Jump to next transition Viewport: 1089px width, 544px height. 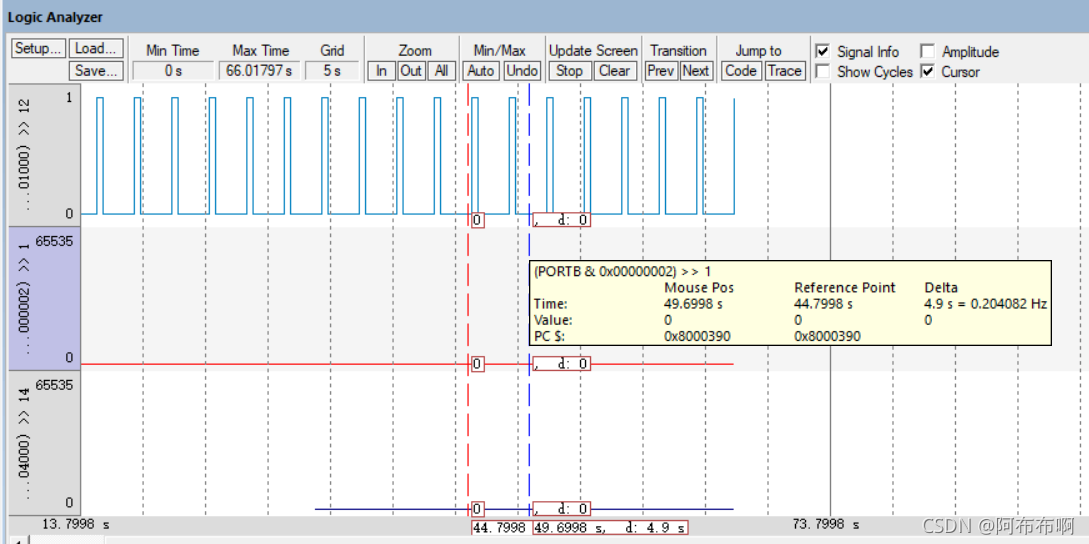point(695,71)
